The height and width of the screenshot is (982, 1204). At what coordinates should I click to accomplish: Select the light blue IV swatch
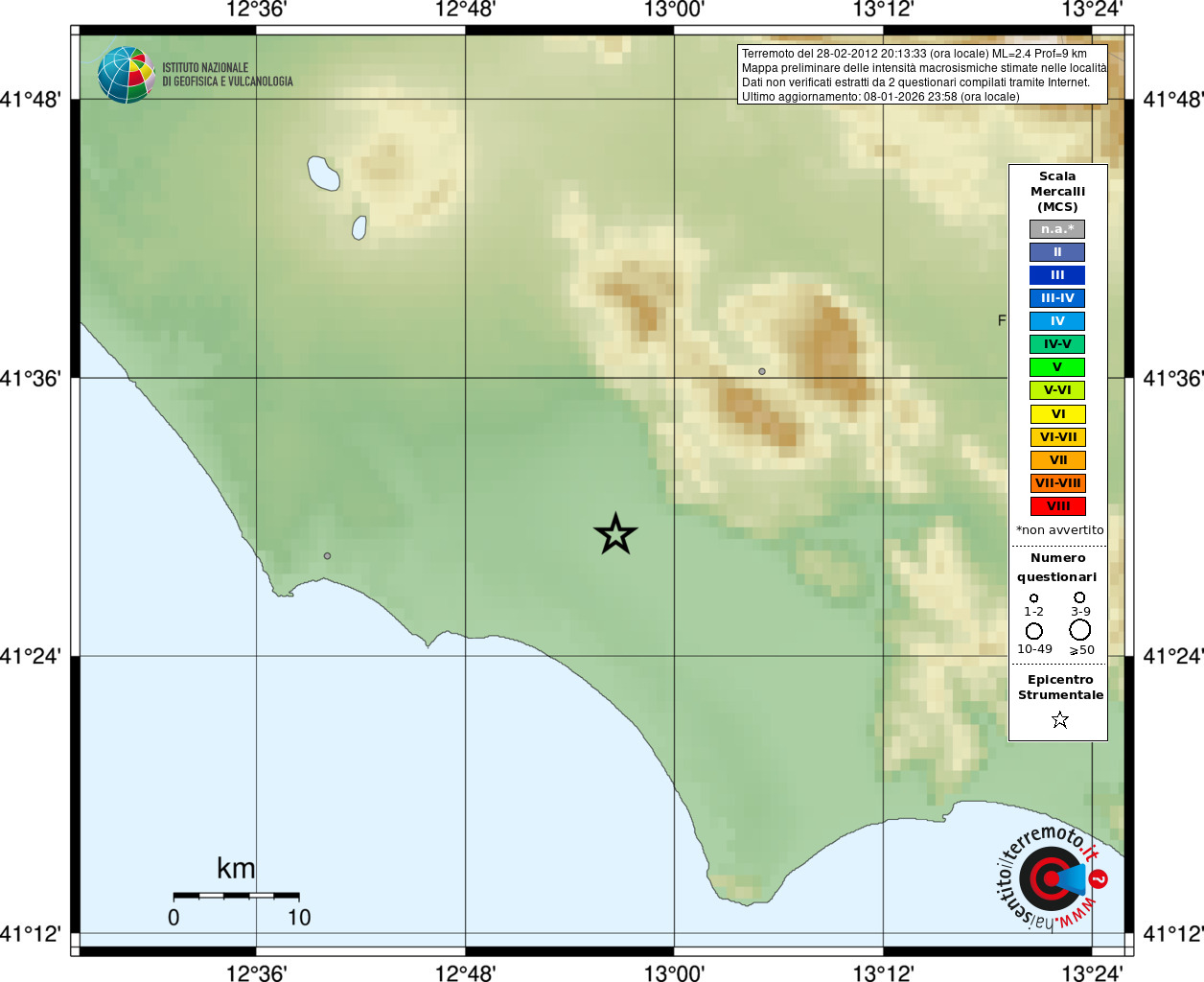tap(1057, 321)
